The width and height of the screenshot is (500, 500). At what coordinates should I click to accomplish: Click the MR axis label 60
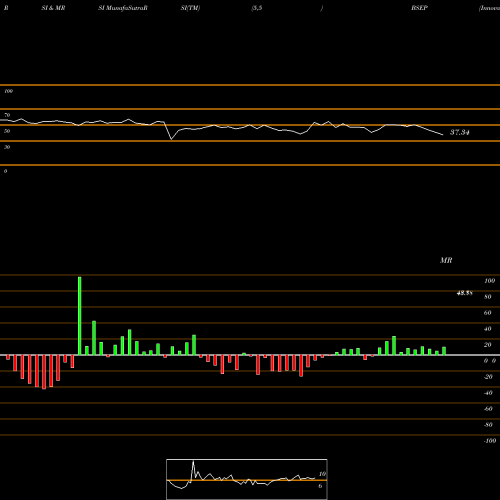click(488, 313)
